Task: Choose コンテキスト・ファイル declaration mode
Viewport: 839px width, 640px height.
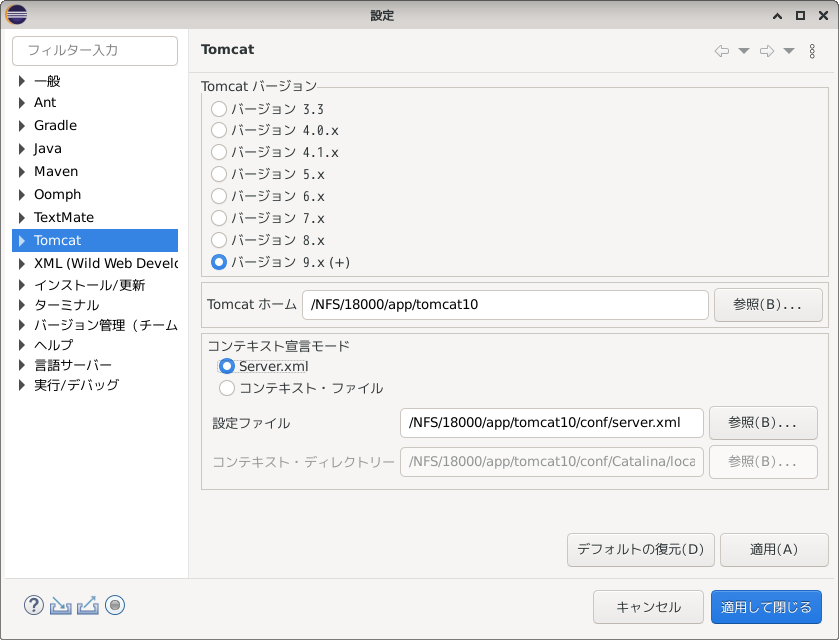Action: pos(226,388)
